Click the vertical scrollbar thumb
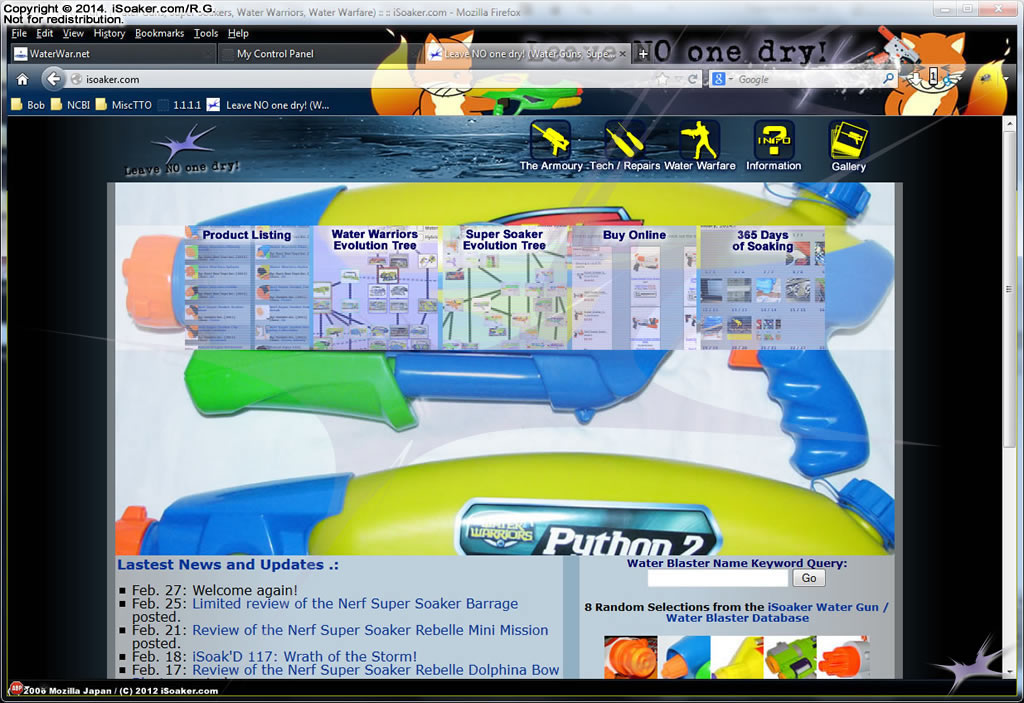 1010,289
